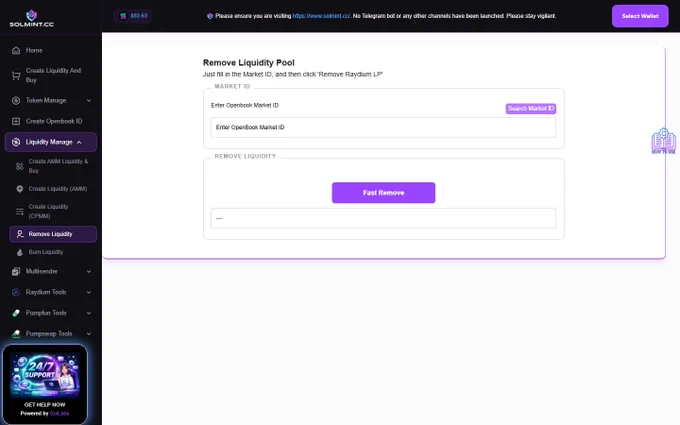Collapse the Liquidity Manage chevron

pos(79,142)
